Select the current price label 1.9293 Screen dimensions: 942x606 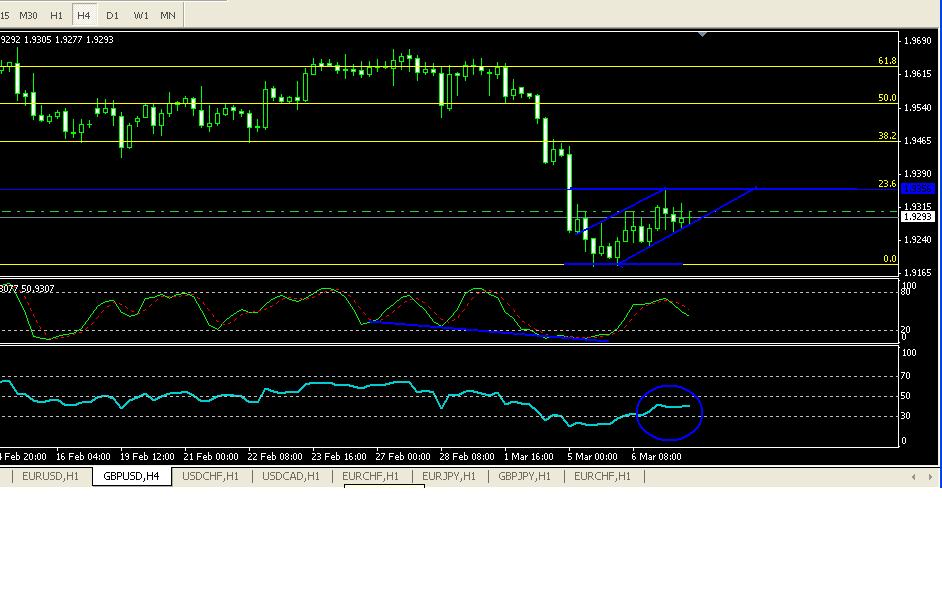coord(917,217)
